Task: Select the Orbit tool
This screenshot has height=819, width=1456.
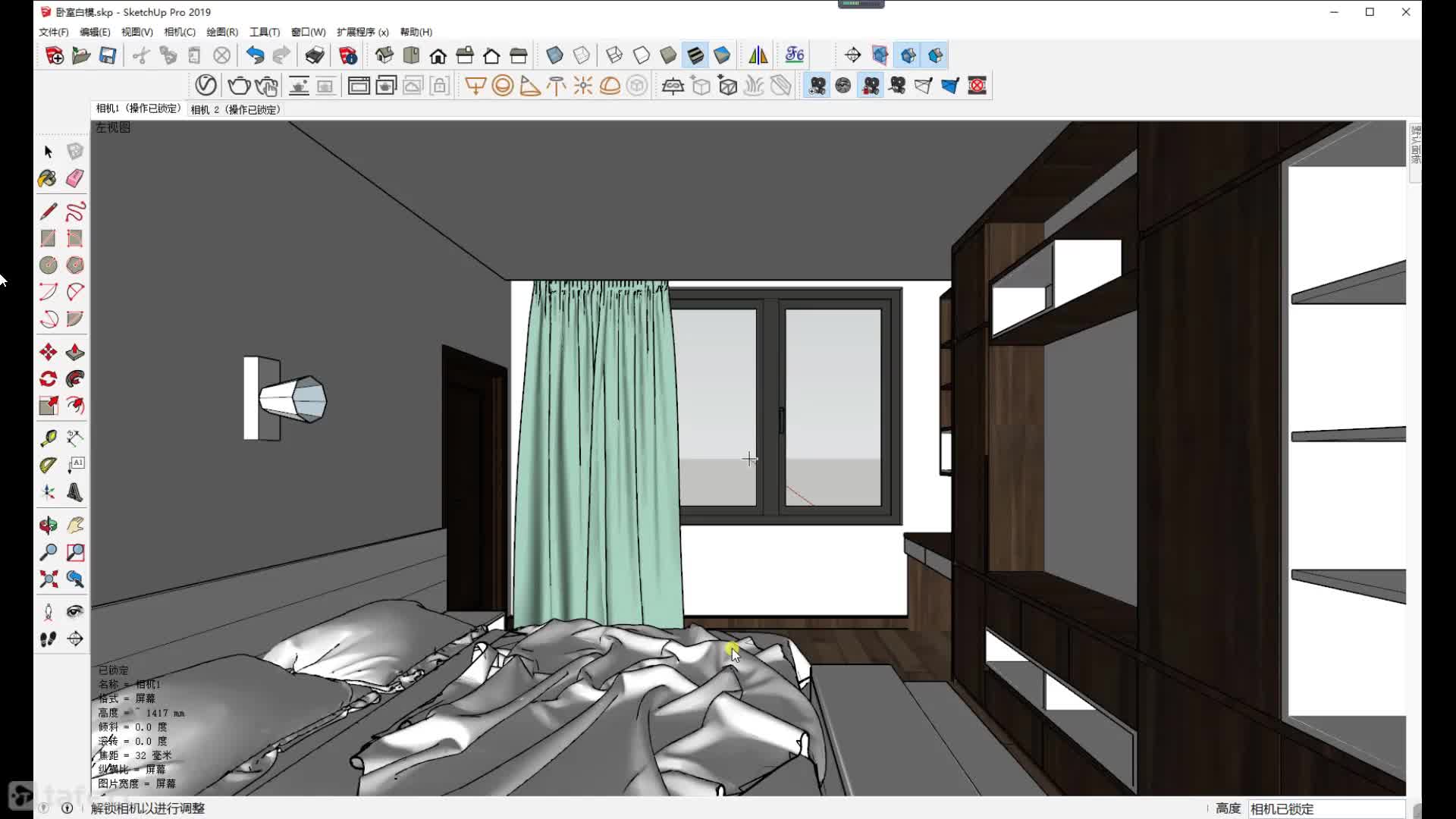Action: (x=49, y=525)
